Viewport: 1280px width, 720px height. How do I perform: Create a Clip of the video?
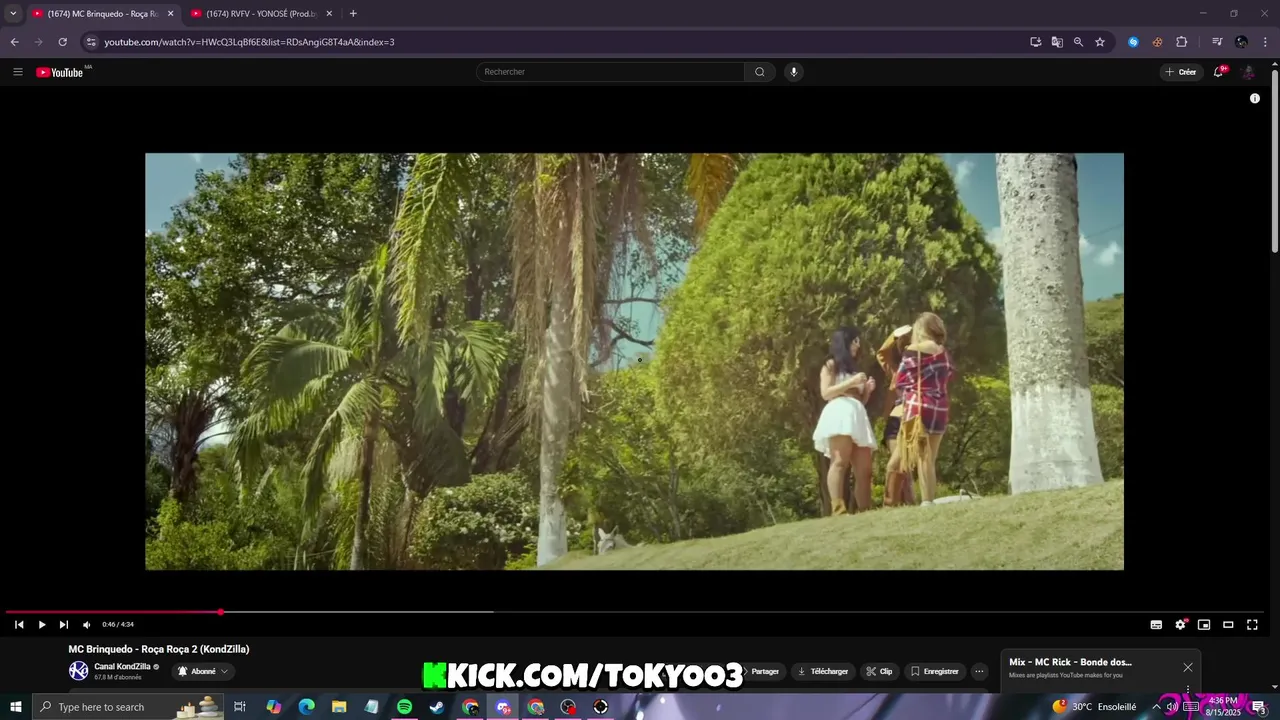click(x=879, y=671)
